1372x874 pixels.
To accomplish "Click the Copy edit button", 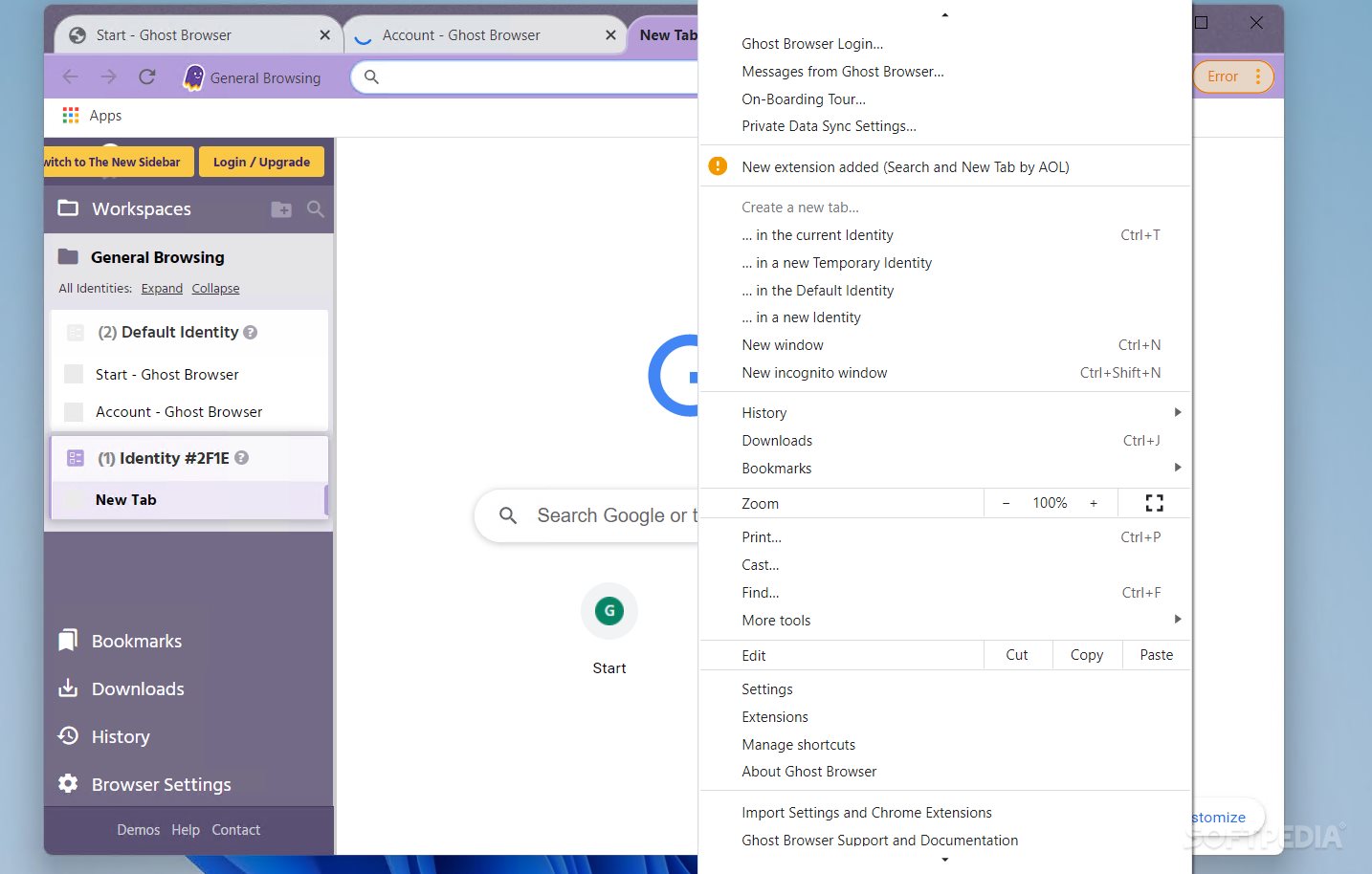I will click(x=1087, y=655).
